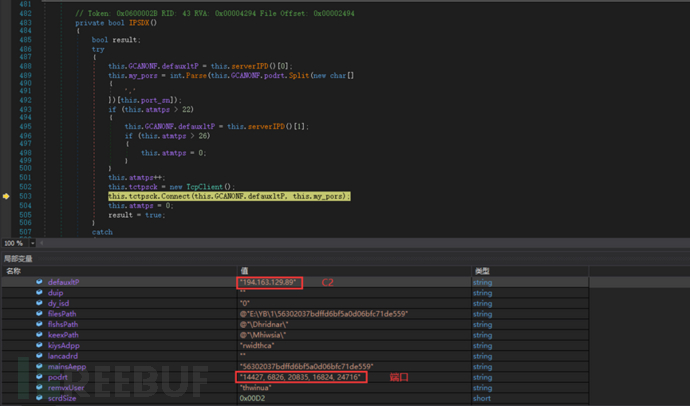
Task: Click the yellow current-statement arrow in the margin
Action: tap(8, 198)
